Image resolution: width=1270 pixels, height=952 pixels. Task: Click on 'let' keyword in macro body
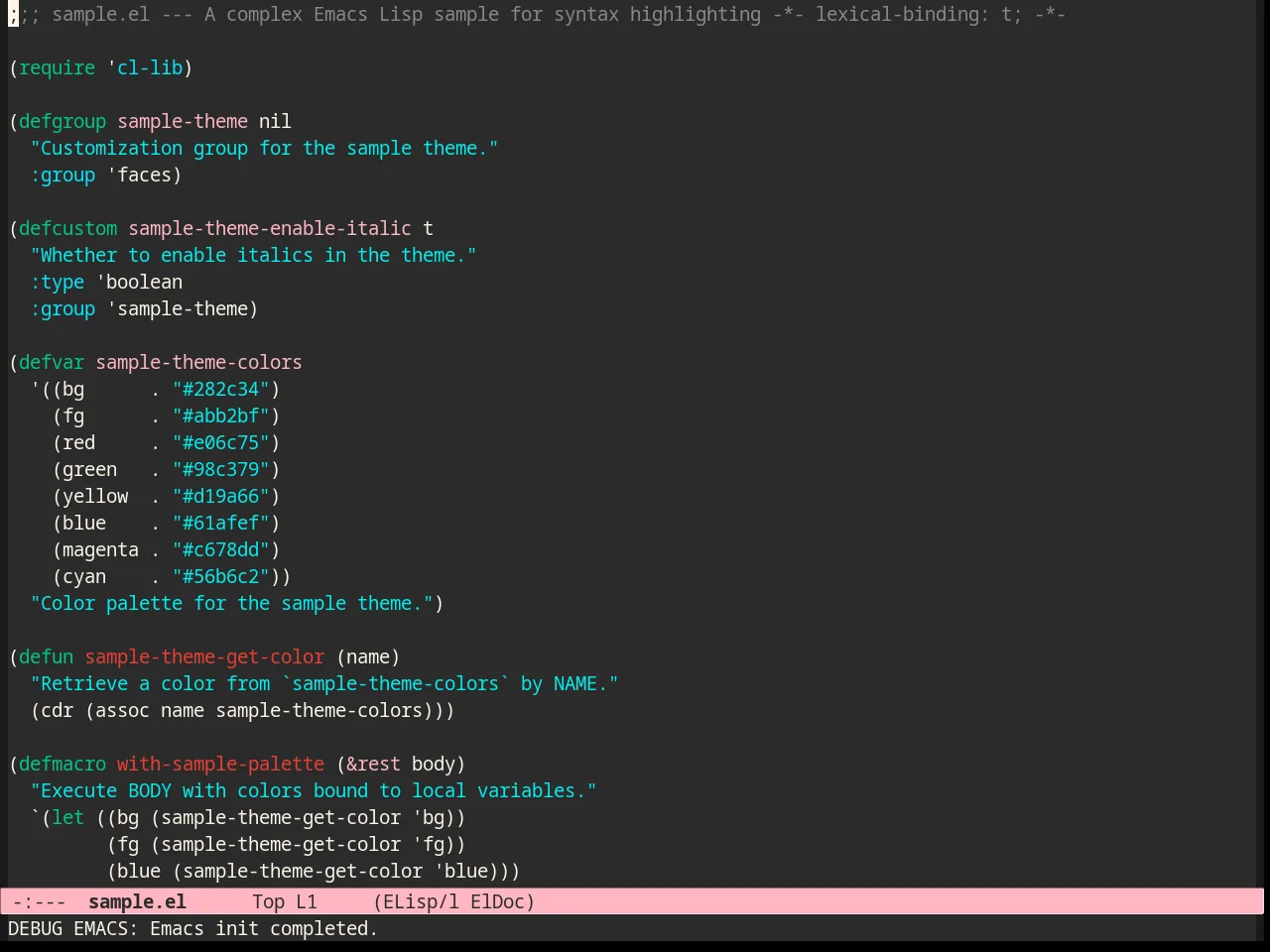click(x=67, y=817)
